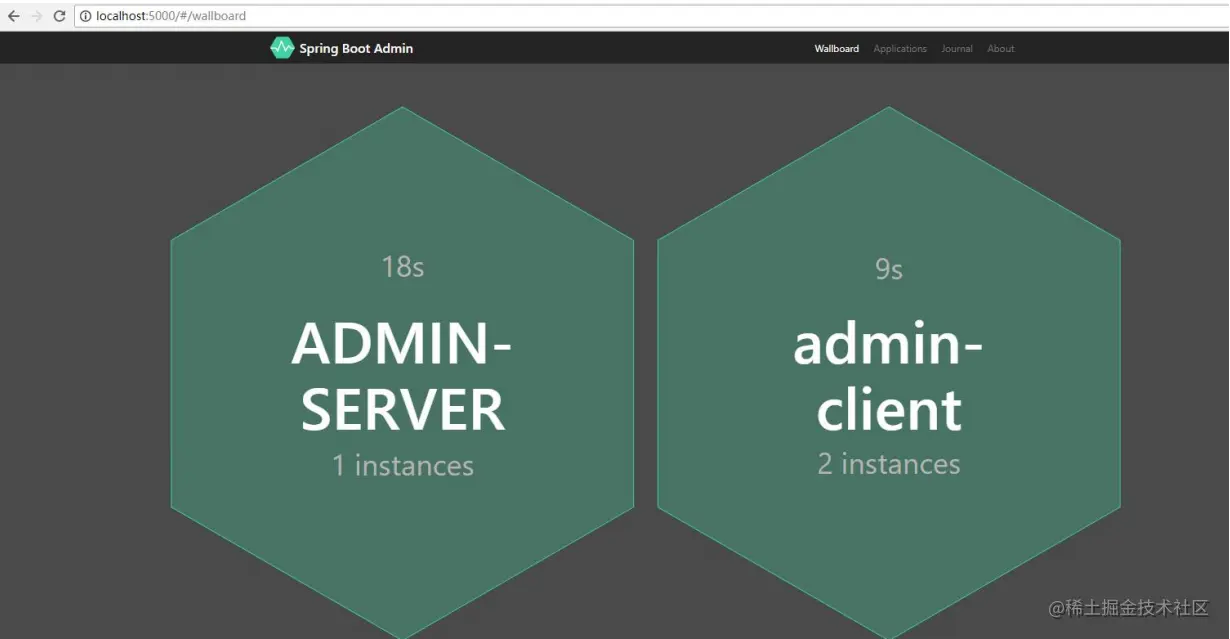The width and height of the screenshot is (1230, 639).
Task: Open the Spring Boot Admin brand link
Action: tap(342, 48)
